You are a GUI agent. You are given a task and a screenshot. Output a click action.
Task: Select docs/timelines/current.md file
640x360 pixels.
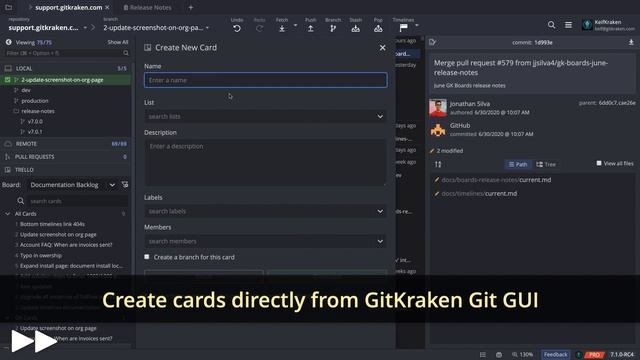click(x=479, y=193)
